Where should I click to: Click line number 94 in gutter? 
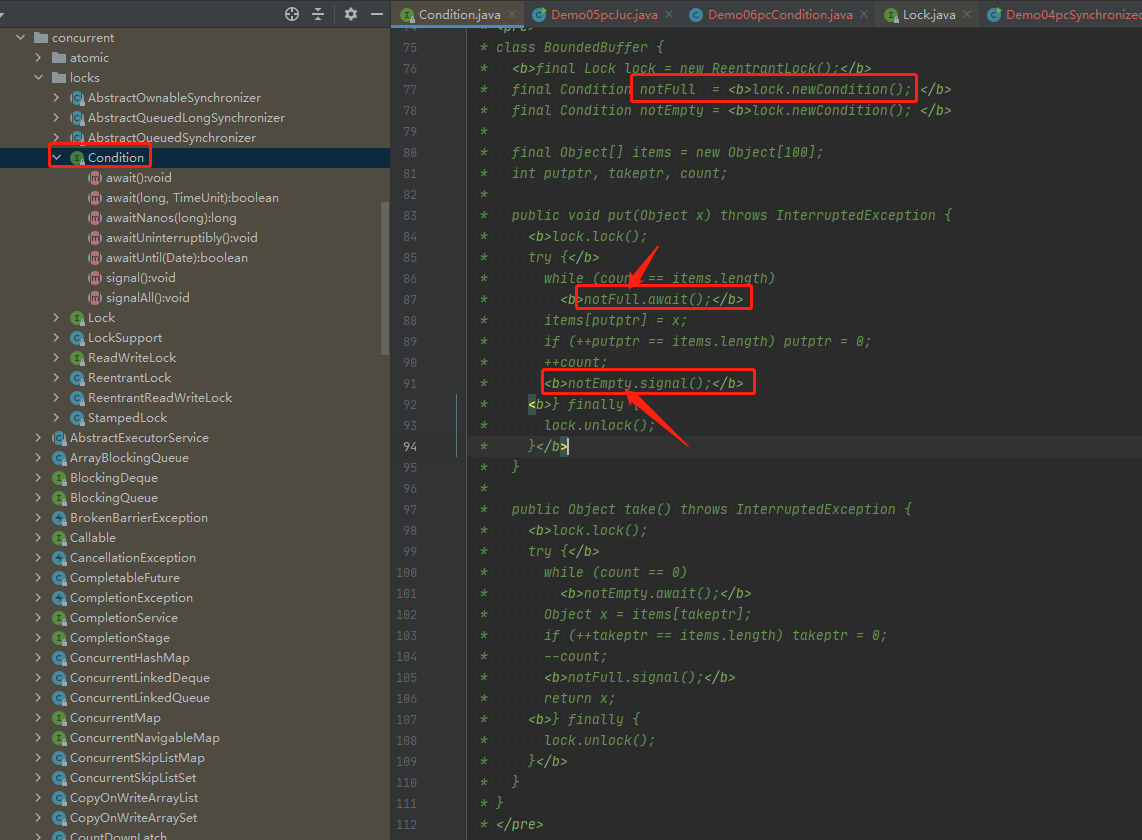[x=410, y=447]
